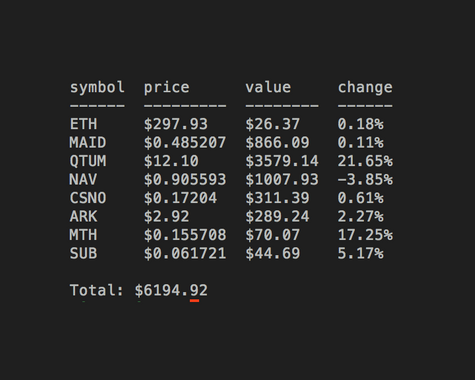
Task: Select the MAID symbol text
Action: click(88, 143)
